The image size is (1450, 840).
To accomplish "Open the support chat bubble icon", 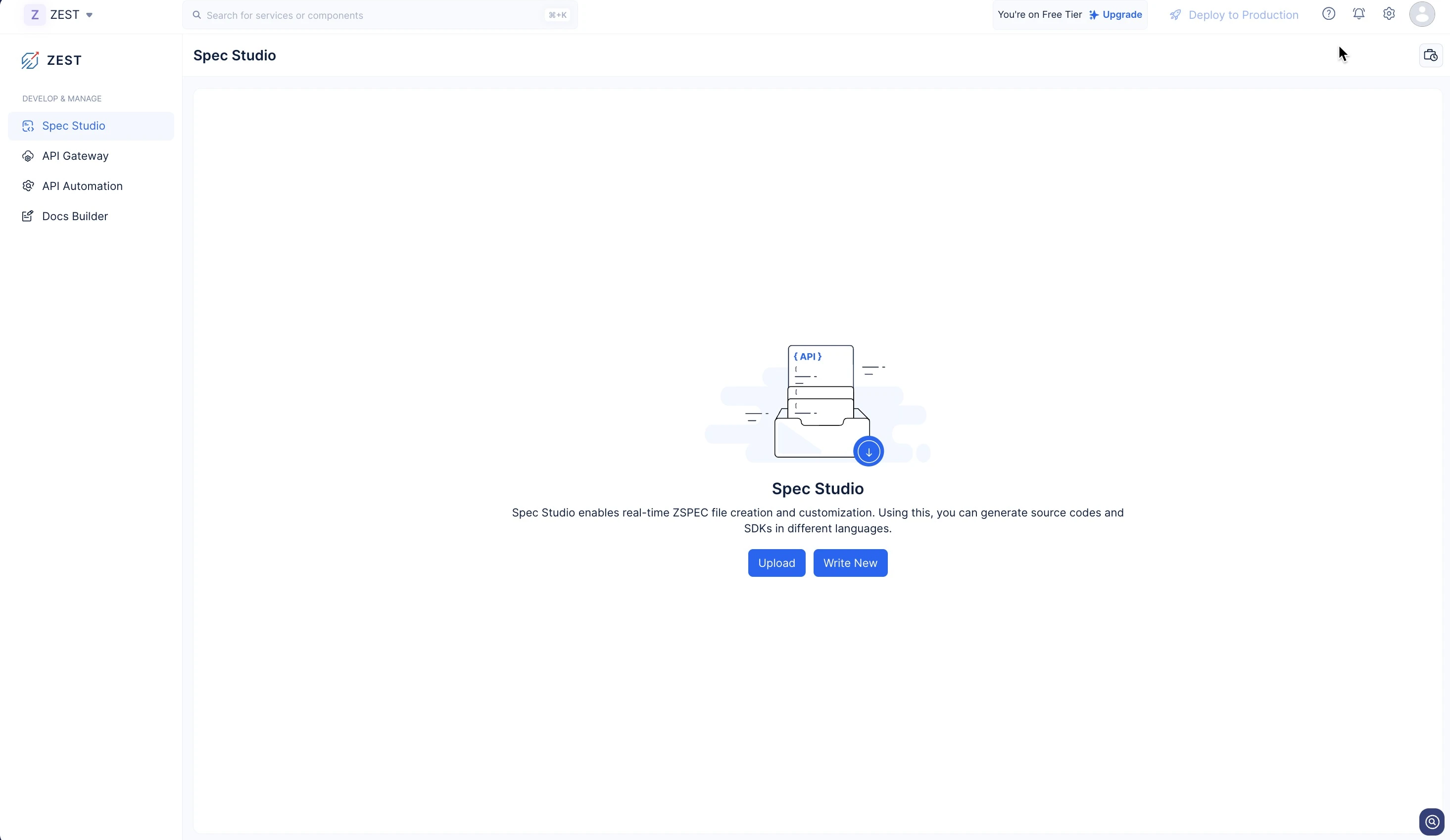I will (1432, 822).
